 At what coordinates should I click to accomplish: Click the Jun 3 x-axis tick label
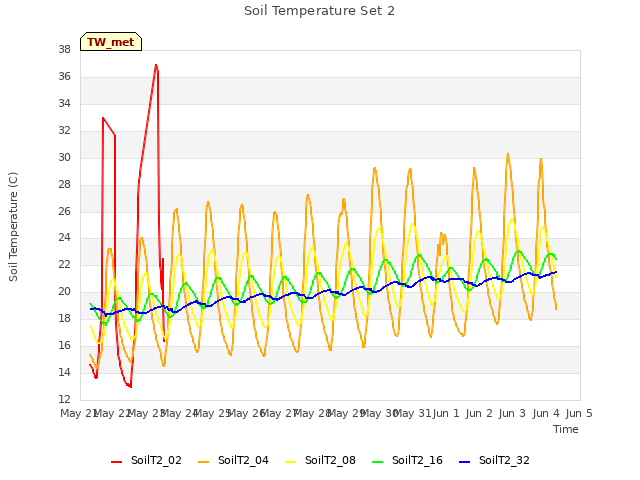click(x=512, y=413)
